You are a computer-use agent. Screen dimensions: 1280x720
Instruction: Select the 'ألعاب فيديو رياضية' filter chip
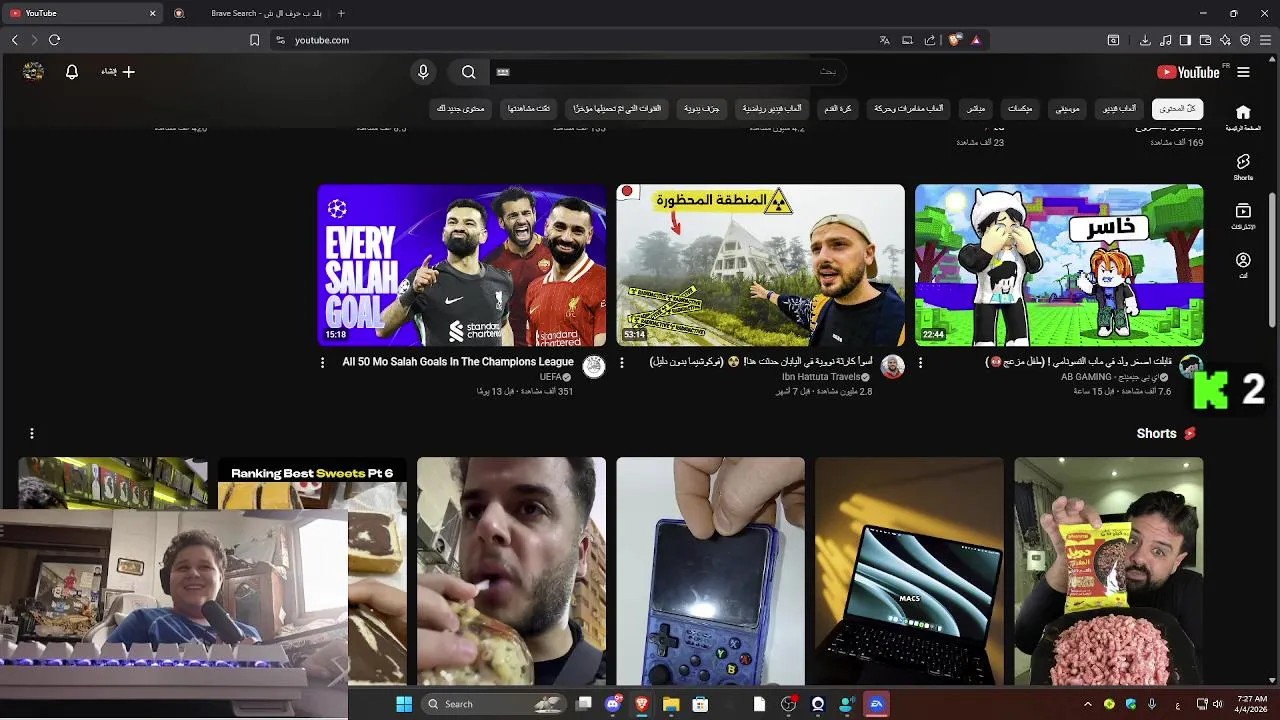[772, 108]
